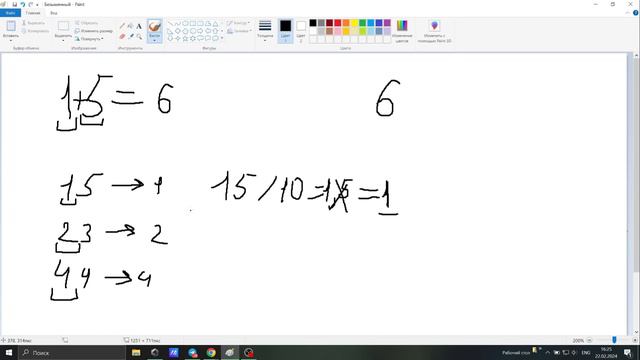This screenshot has width=640, height=360.
Task: Expand the Select (Выделить) dropdown arrow
Action: point(63,40)
